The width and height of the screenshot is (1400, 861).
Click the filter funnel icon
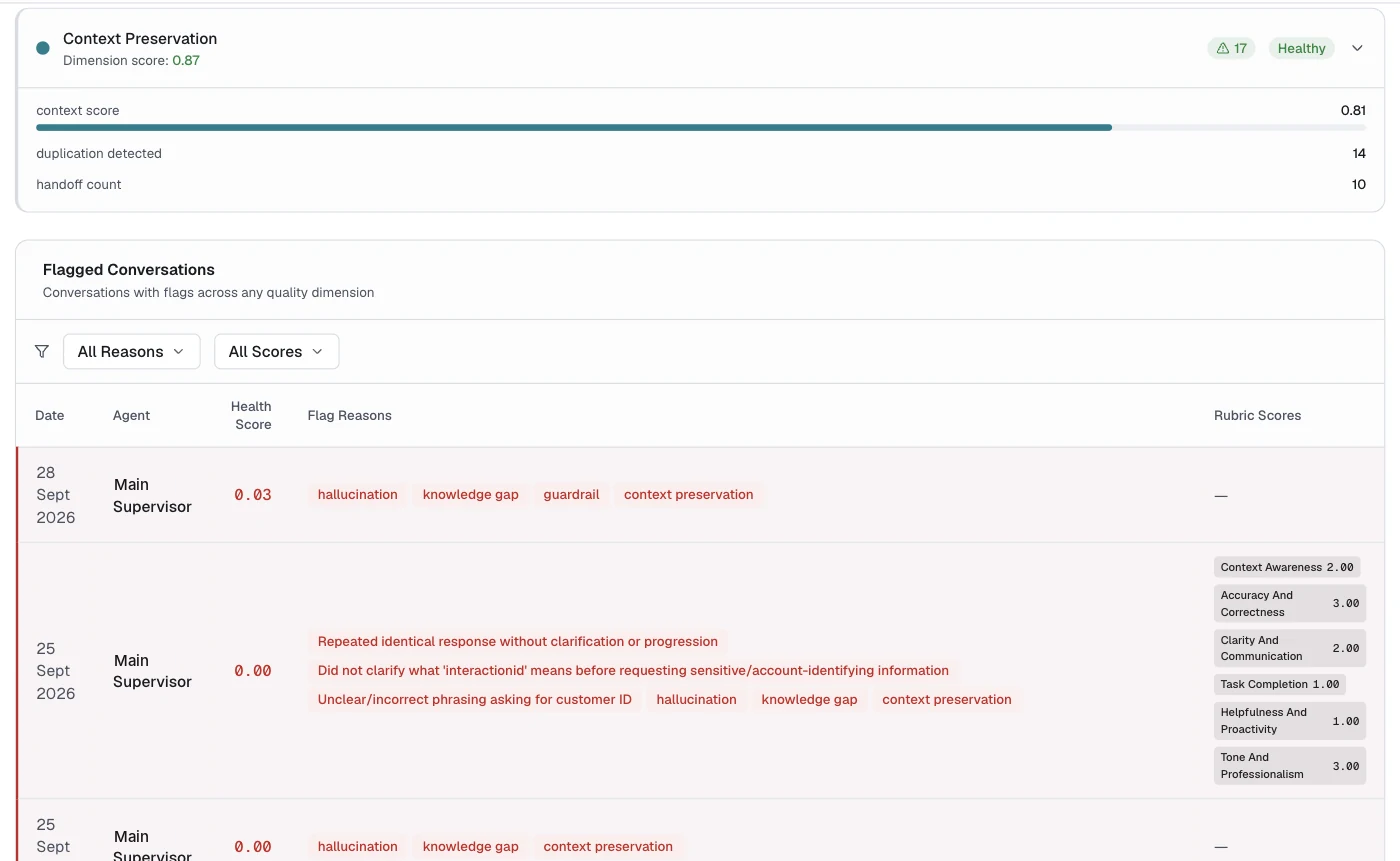pos(42,351)
